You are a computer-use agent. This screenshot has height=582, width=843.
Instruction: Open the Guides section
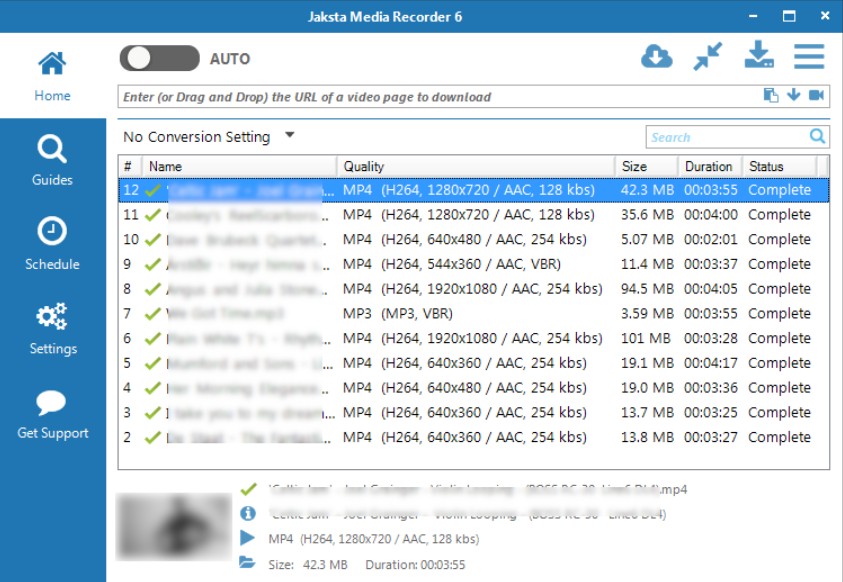pos(52,160)
